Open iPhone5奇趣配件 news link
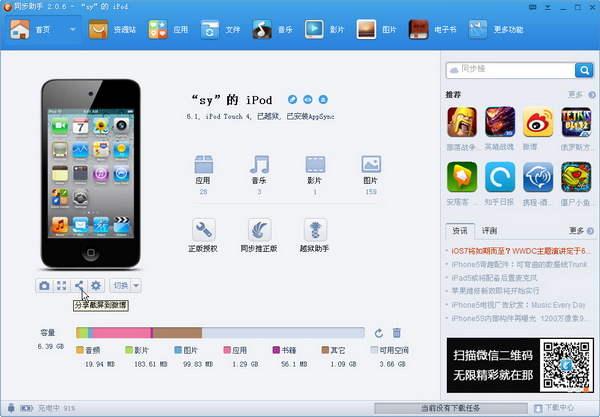 [x=519, y=264]
